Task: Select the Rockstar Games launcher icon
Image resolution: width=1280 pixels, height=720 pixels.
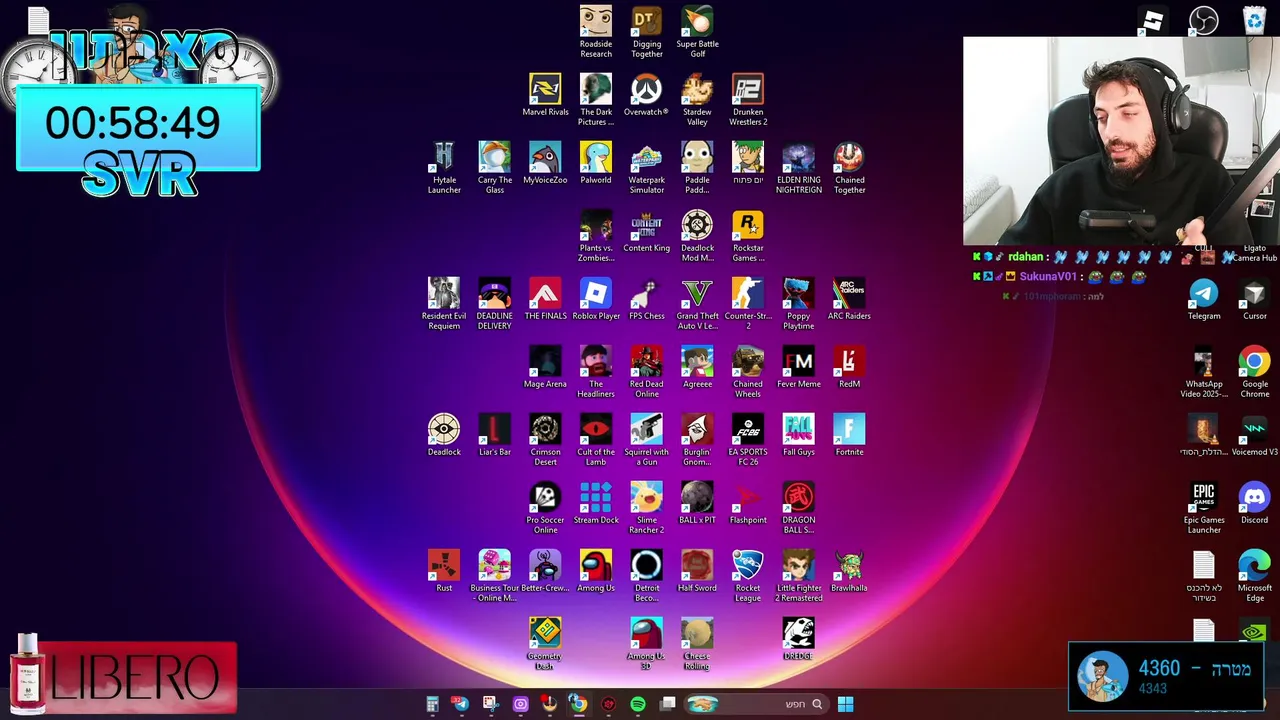Action: pyautogui.click(x=748, y=235)
